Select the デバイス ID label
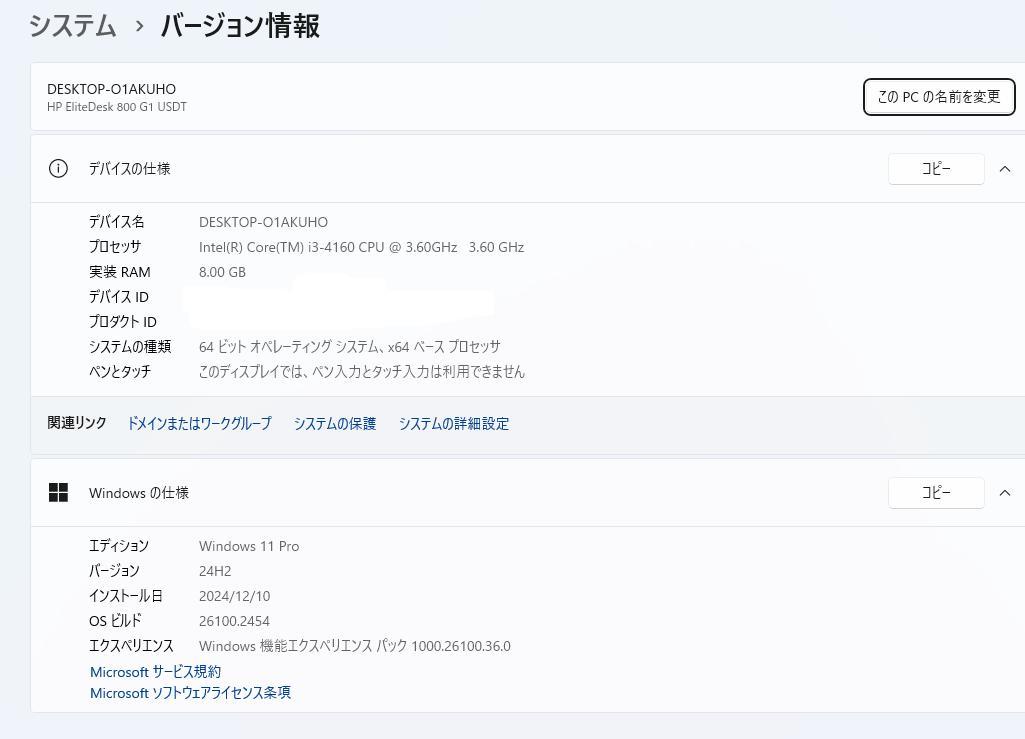Screen dimensions: 1025x739 (x=119, y=297)
